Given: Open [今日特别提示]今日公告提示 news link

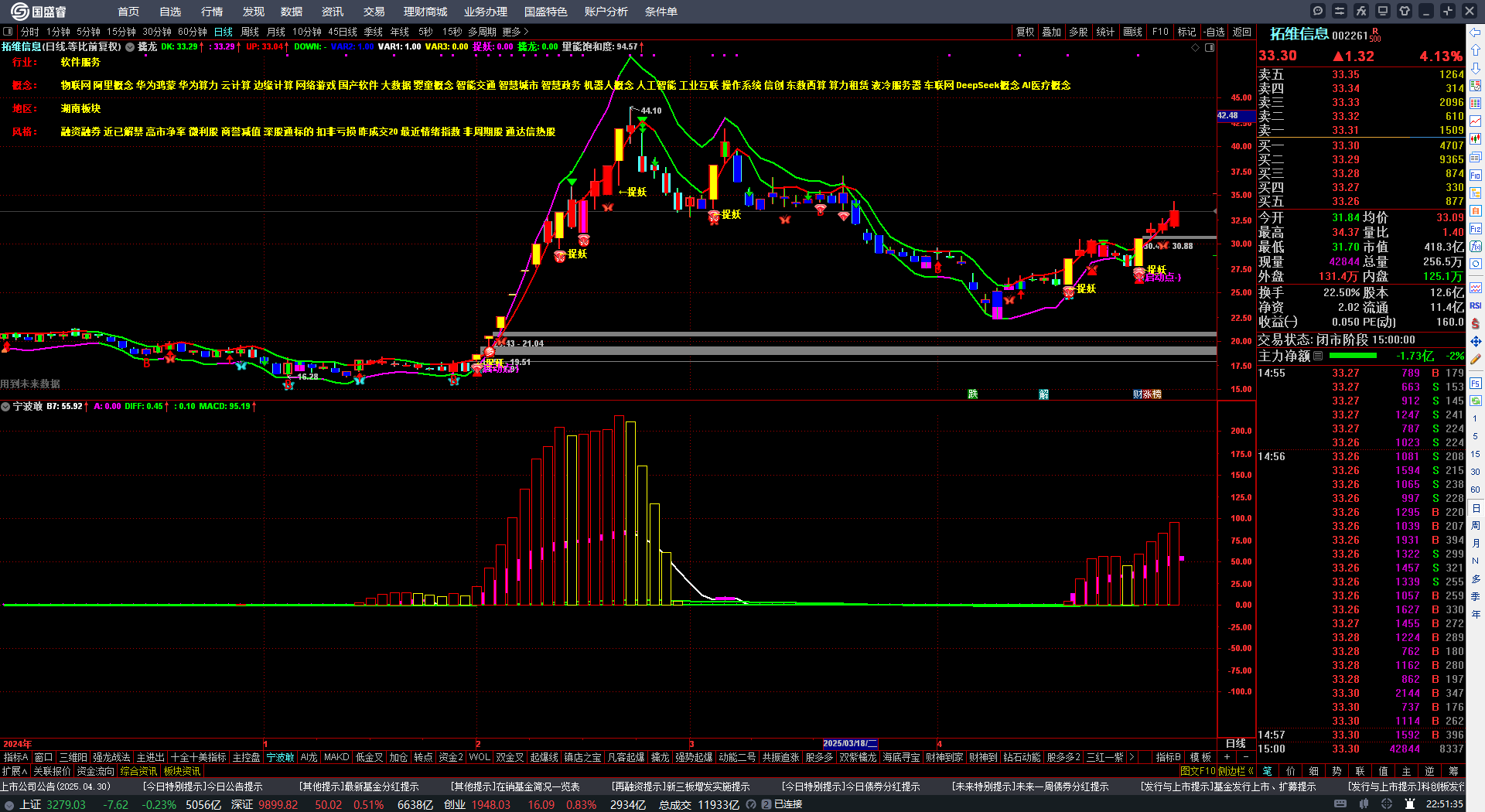Looking at the screenshot, I should [203, 786].
